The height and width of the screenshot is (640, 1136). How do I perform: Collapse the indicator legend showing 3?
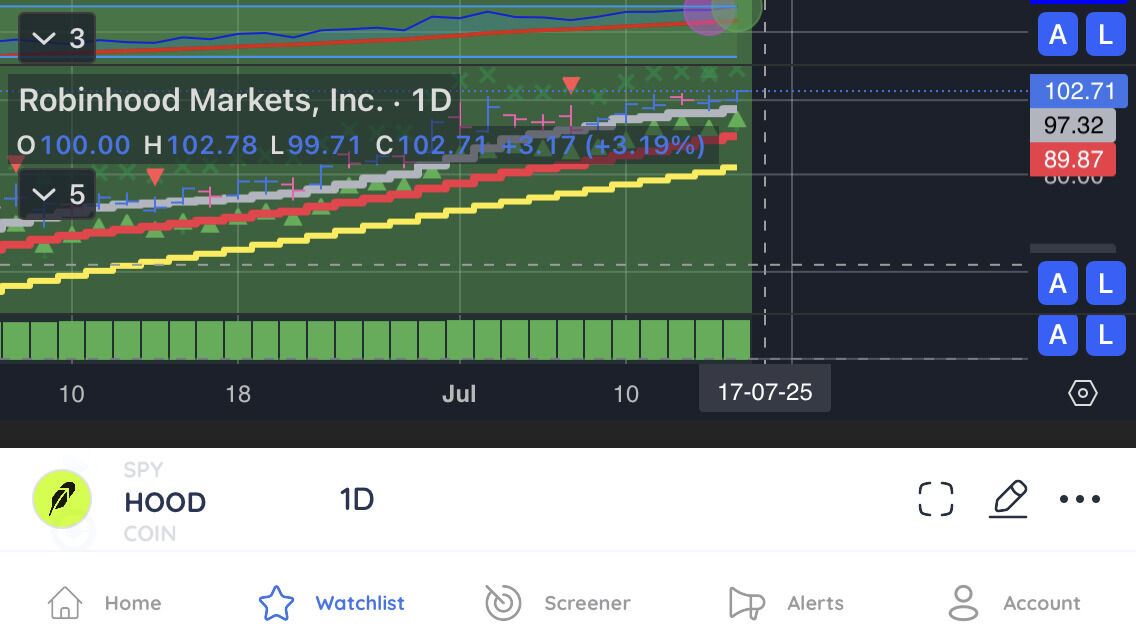click(x=57, y=38)
